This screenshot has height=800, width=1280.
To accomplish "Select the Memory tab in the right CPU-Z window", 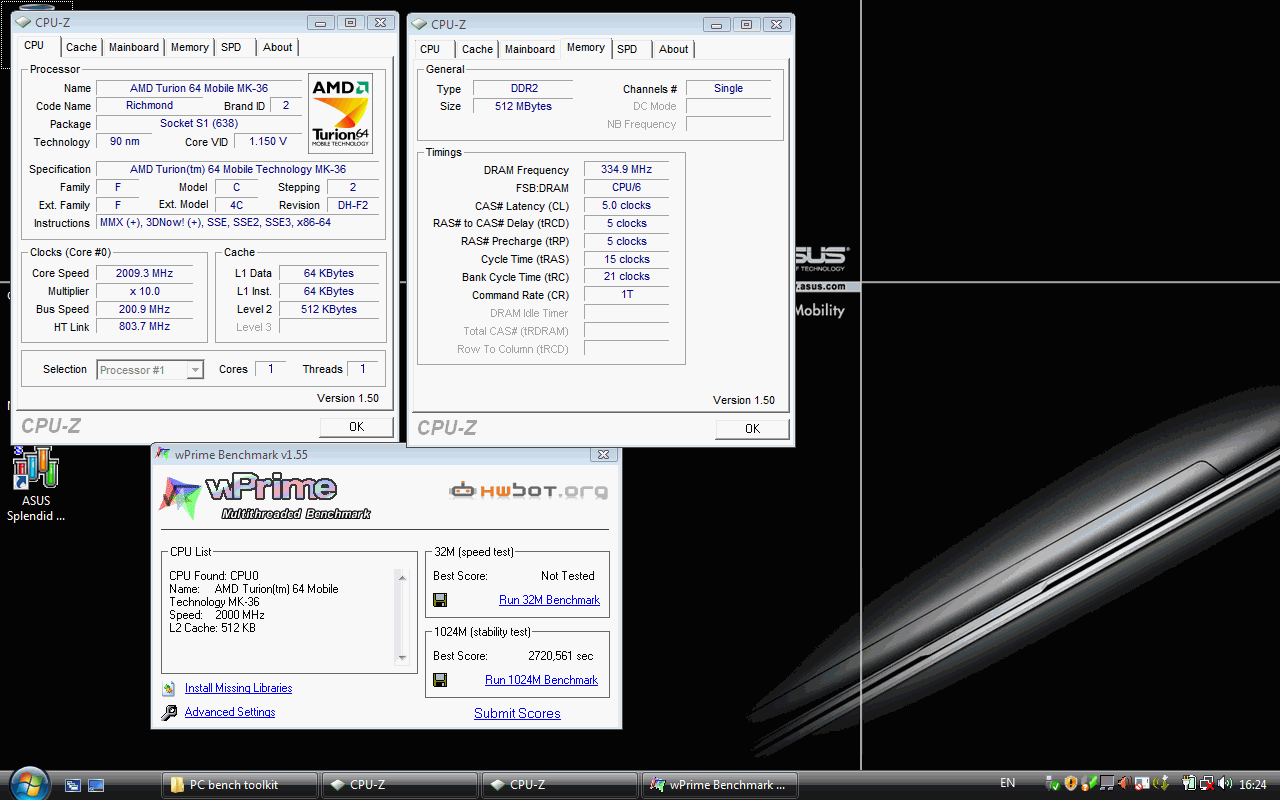I will click(x=586, y=48).
